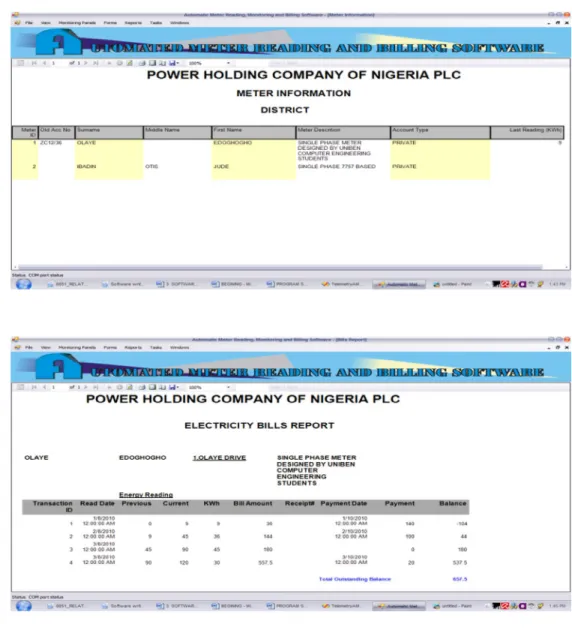Go to next page in Meter Information report
Screen dimensions: 572x633
86,63
